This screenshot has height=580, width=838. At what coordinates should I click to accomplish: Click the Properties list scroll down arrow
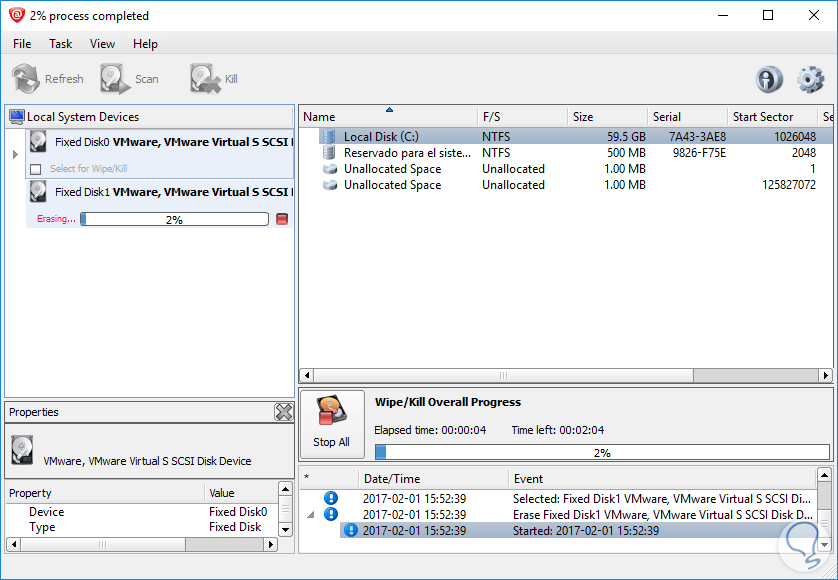click(285, 530)
